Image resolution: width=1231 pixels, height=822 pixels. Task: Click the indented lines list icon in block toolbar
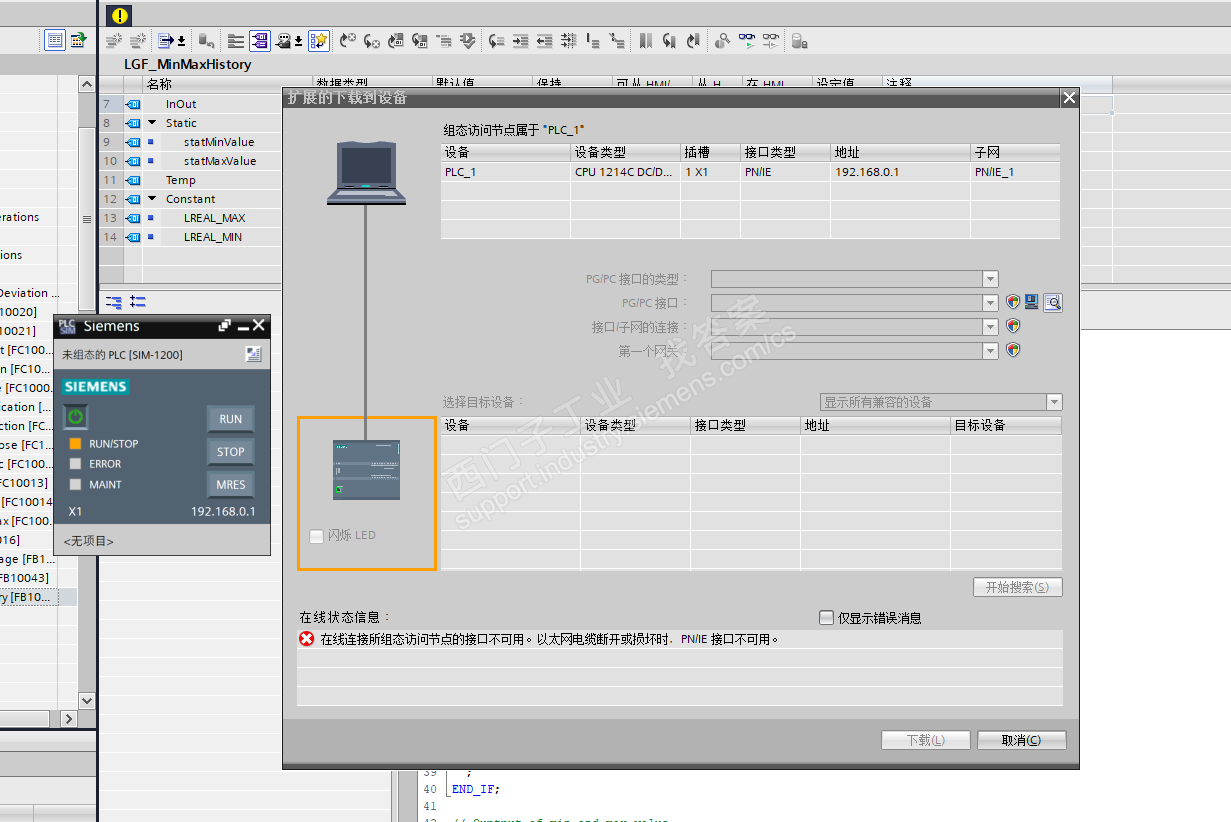pos(236,41)
